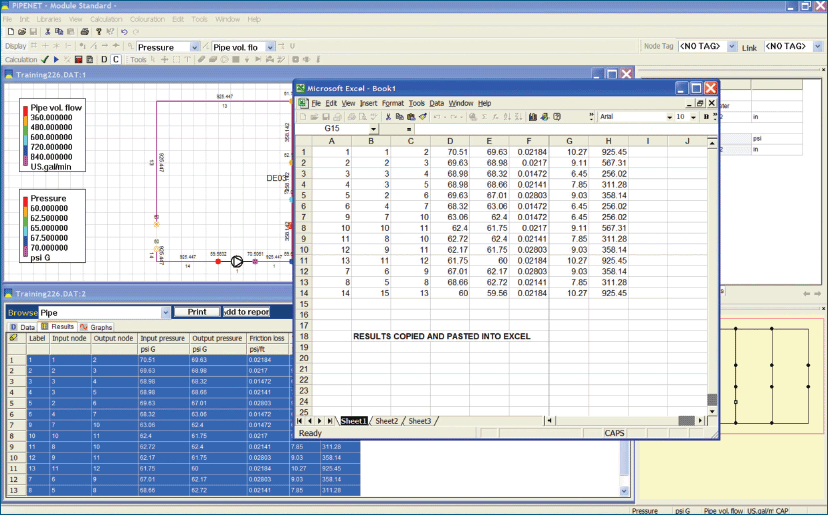
Task: Click the New file icon in PIPENET toolbar
Action: tap(11, 32)
